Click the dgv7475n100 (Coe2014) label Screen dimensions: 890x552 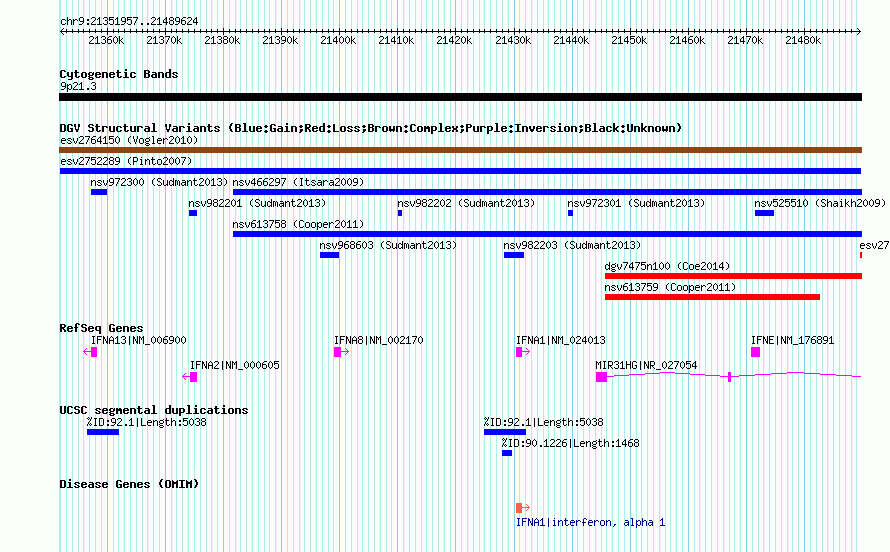click(x=668, y=266)
